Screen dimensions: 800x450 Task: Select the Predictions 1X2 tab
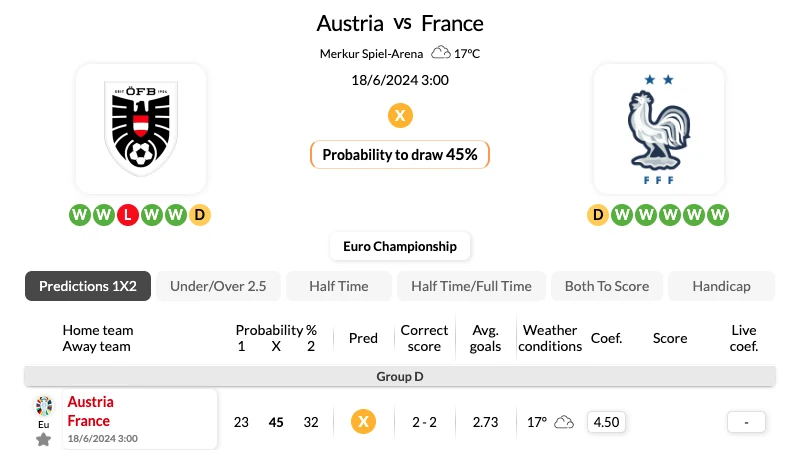coord(88,286)
